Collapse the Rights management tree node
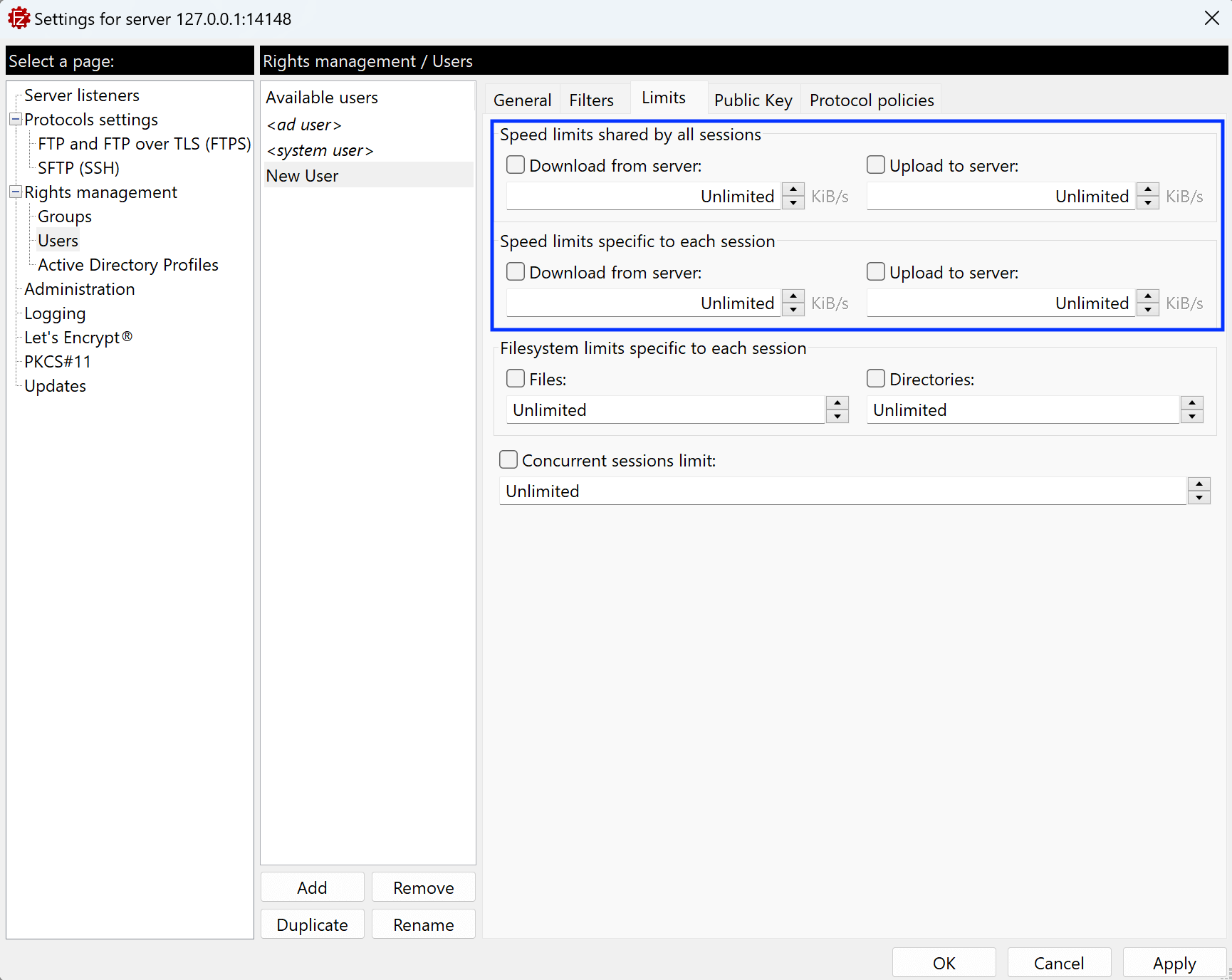Screen dimensions: 1232x980 [15, 192]
